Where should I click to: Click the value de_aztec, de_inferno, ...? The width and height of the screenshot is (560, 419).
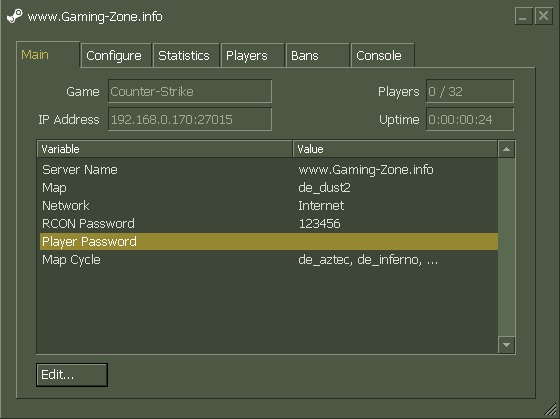360,260
